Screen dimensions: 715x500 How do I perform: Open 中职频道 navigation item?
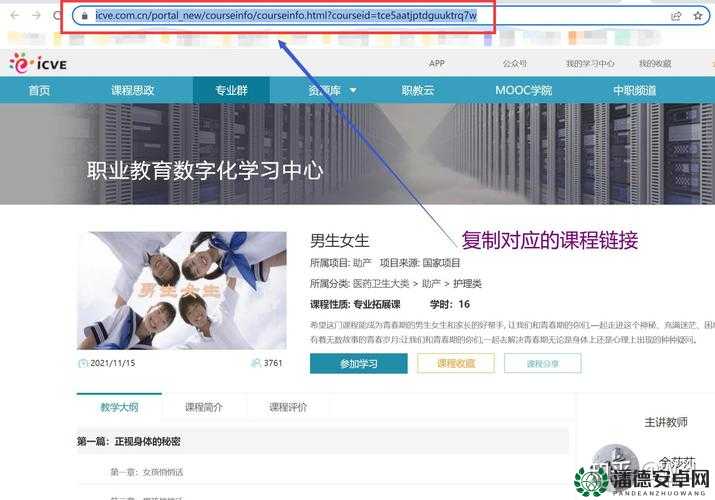pyautogui.click(x=634, y=90)
